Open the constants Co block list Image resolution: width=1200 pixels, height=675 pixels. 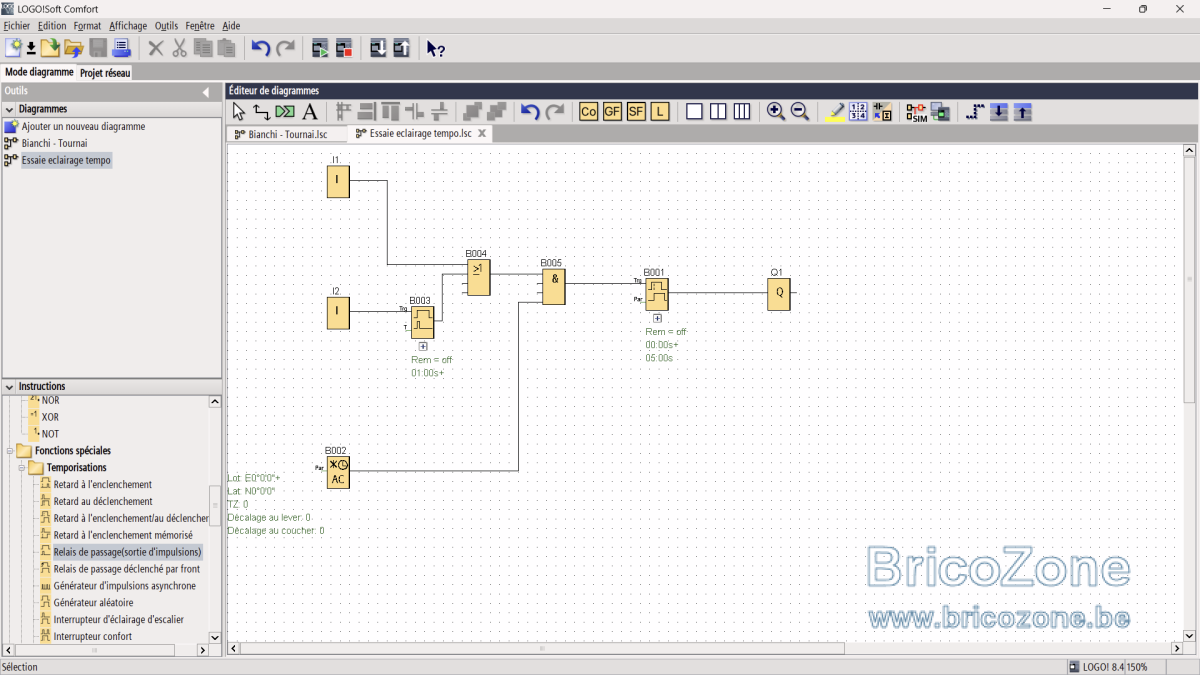[x=588, y=112]
